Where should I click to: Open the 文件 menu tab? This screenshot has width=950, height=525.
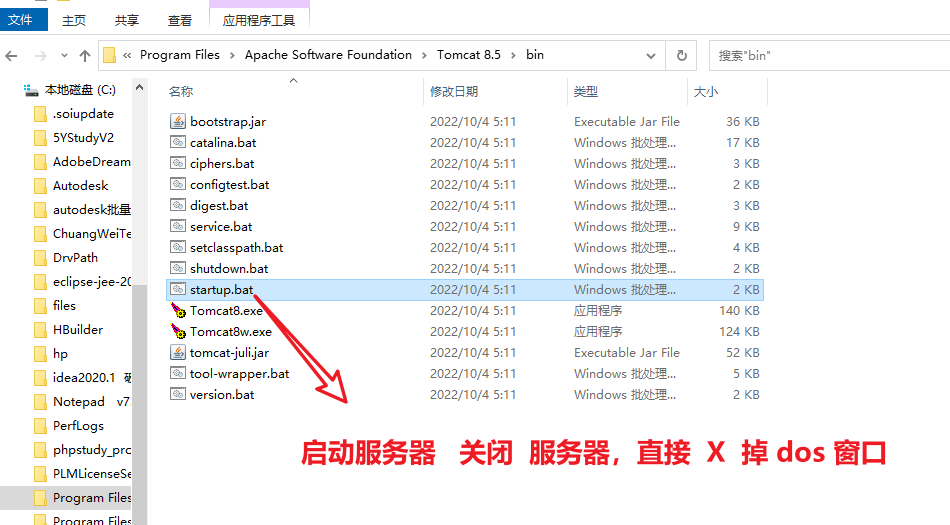(24, 20)
